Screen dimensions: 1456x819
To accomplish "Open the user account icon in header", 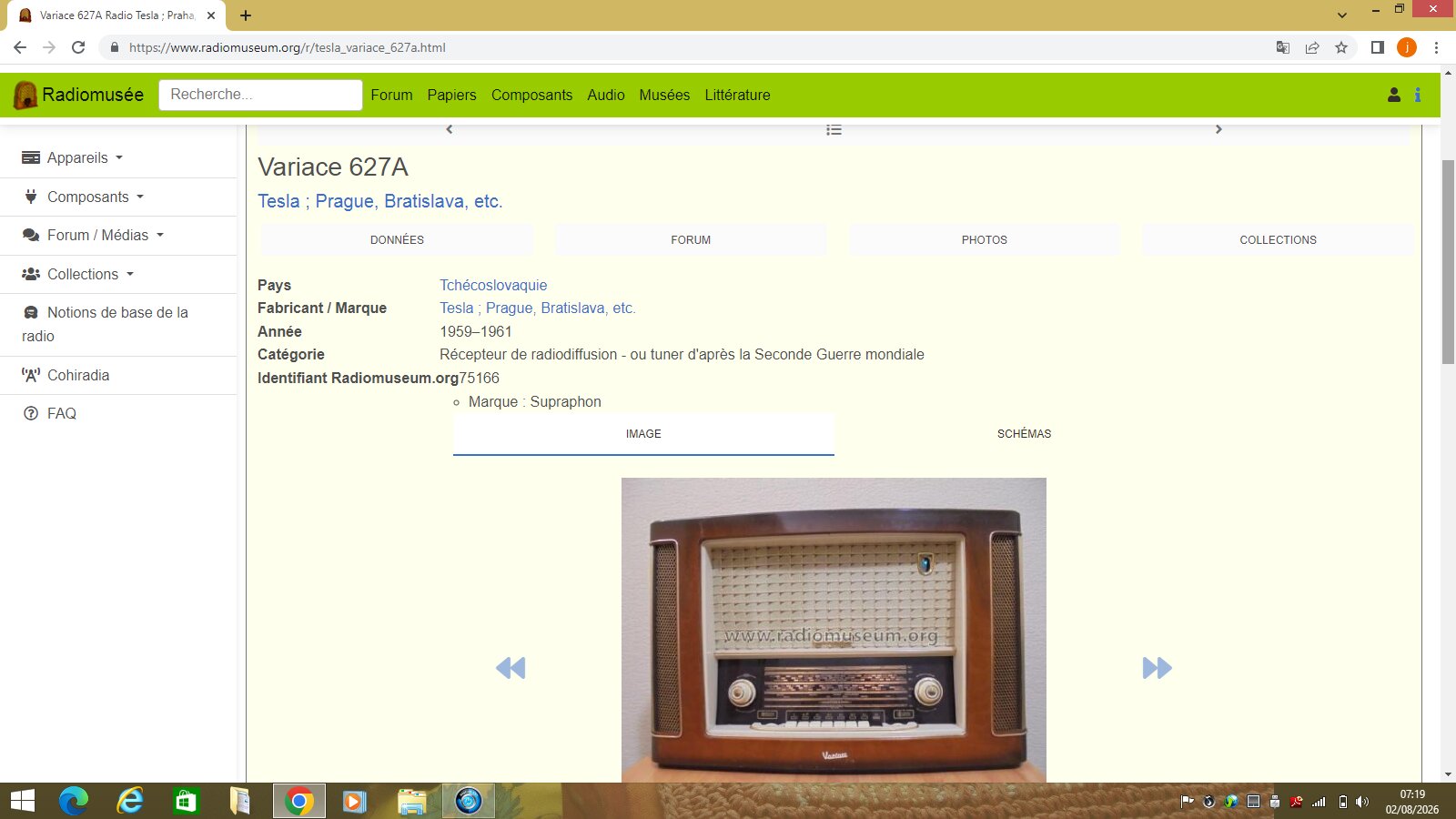I will 1393,95.
